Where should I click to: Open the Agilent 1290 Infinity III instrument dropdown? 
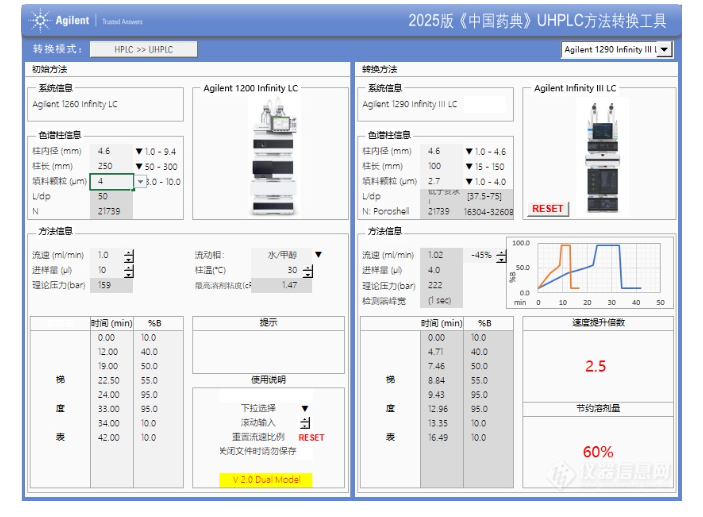click(x=665, y=49)
